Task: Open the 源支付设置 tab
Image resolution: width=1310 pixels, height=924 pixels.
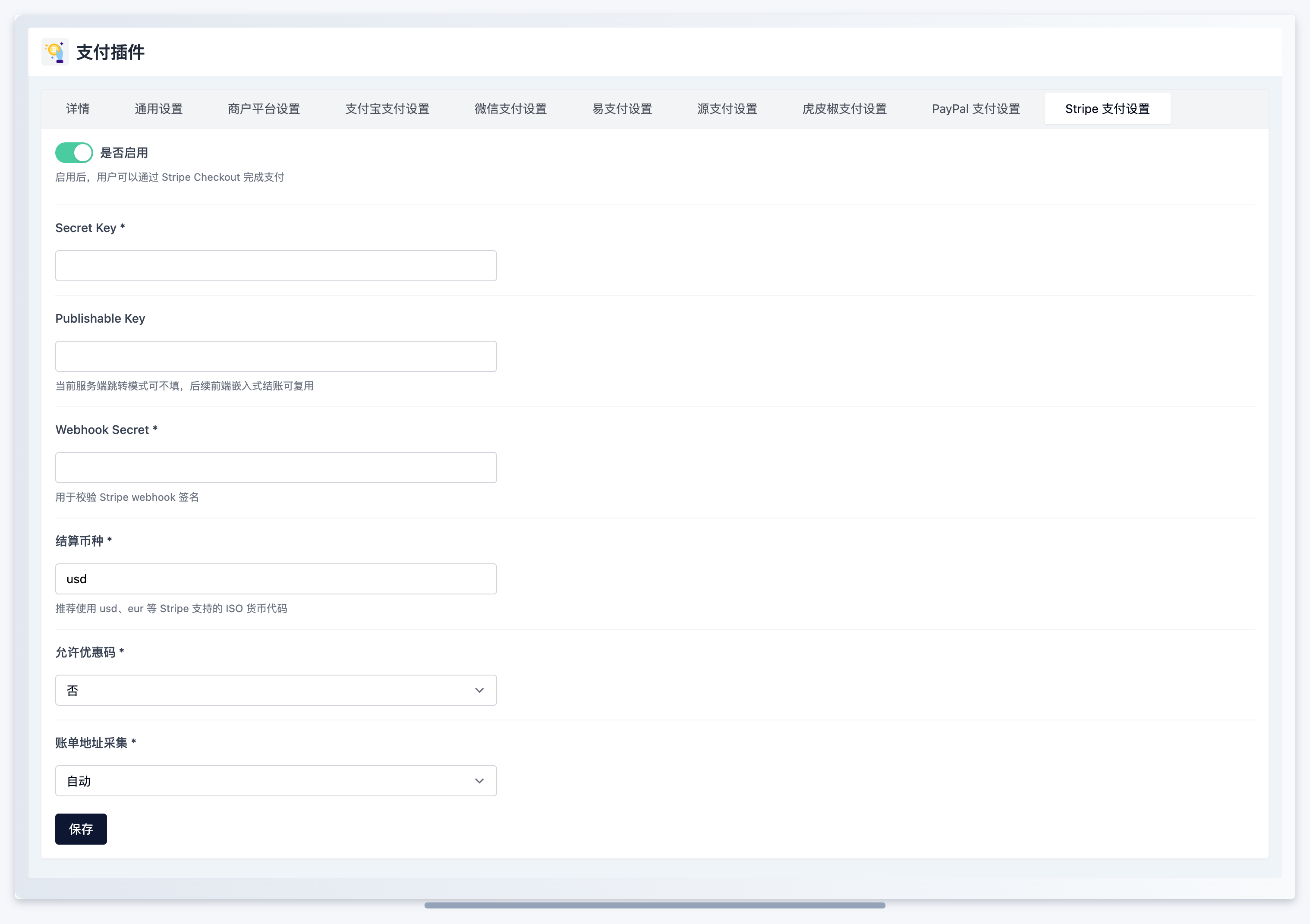Action: (x=727, y=109)
